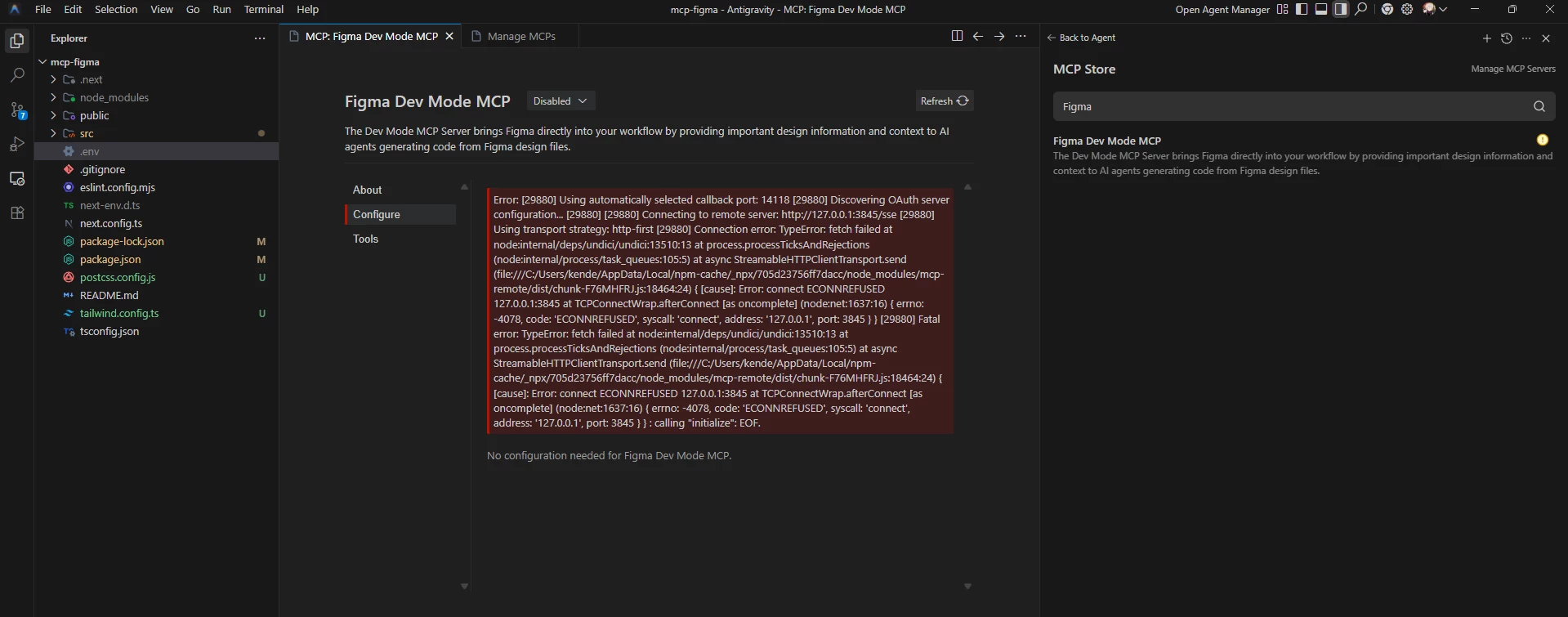Collapse the mcp-figma root folder
Viewport: 1568px width, 617px height.
click(42, 62)
